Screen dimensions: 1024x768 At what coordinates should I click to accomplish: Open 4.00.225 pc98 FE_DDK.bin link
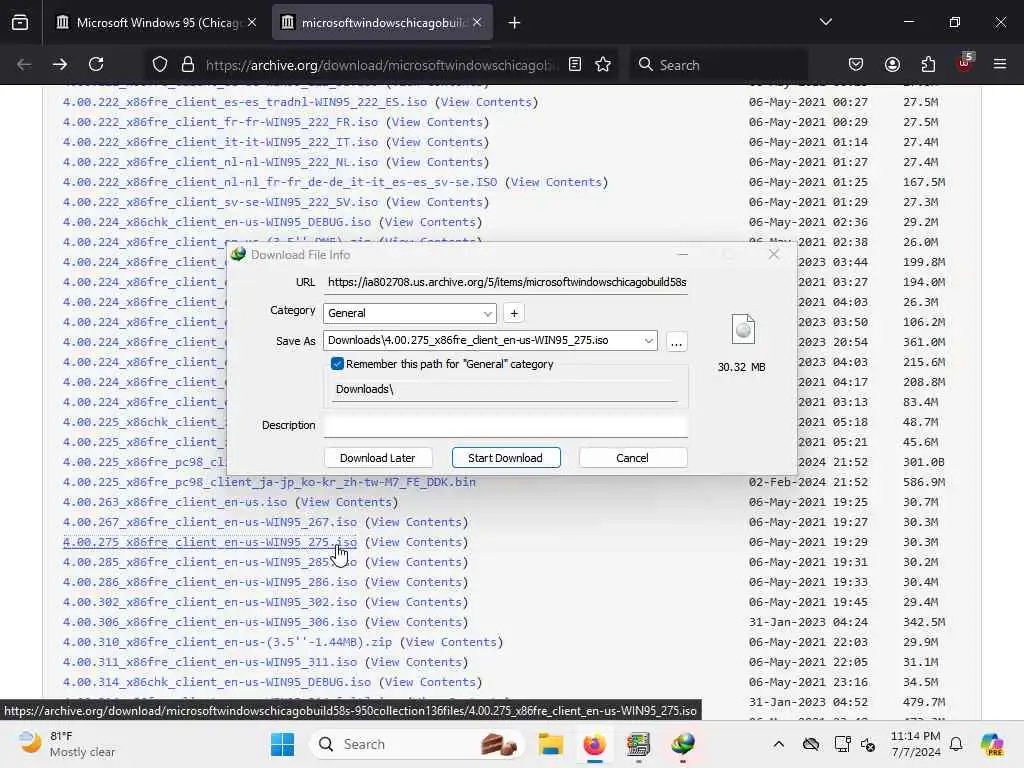point(269,482)
